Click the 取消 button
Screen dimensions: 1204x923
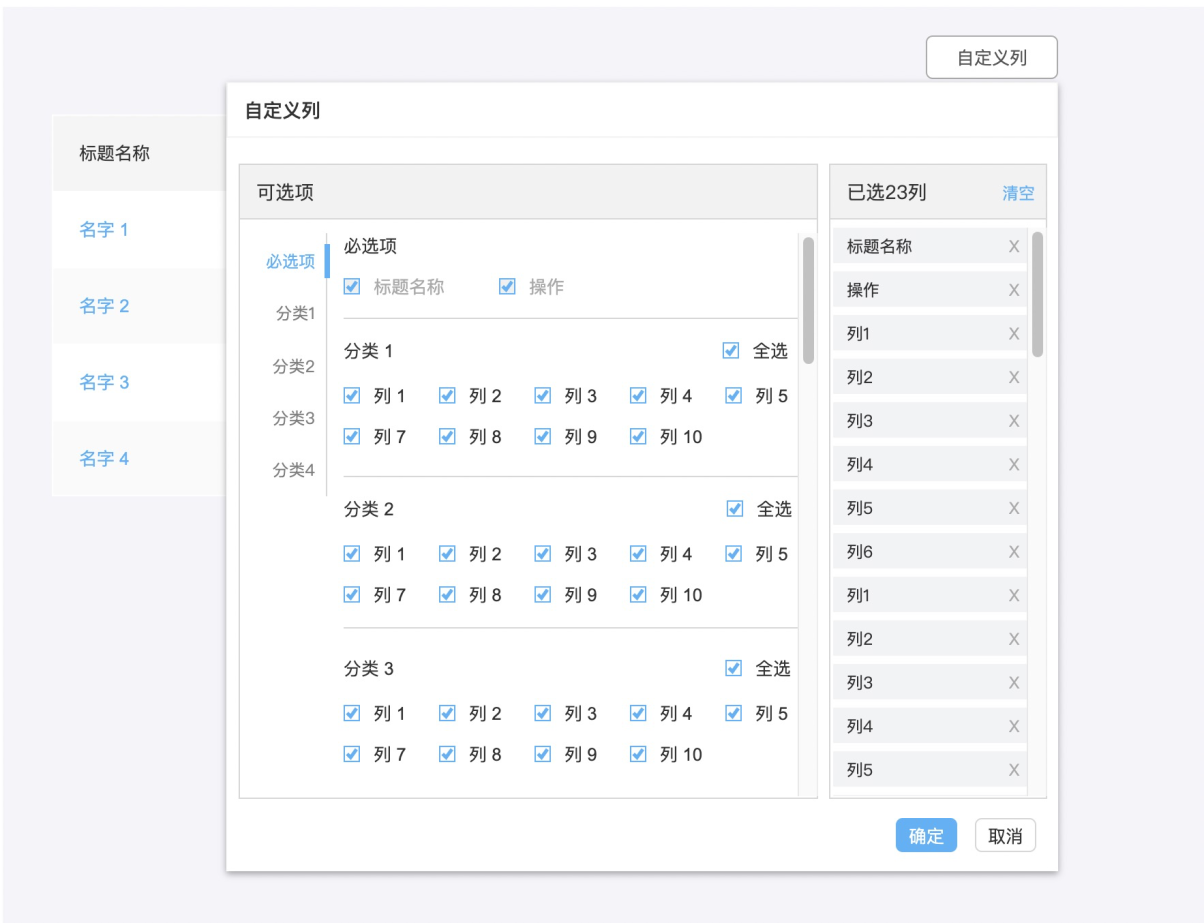[1004, 836]
